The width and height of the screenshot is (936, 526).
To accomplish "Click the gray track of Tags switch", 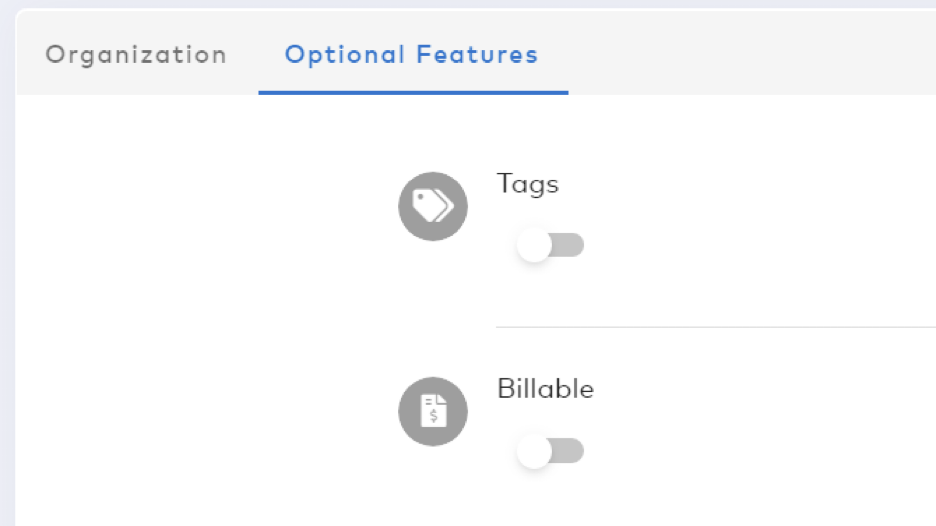I will click(x=570, y=245).
